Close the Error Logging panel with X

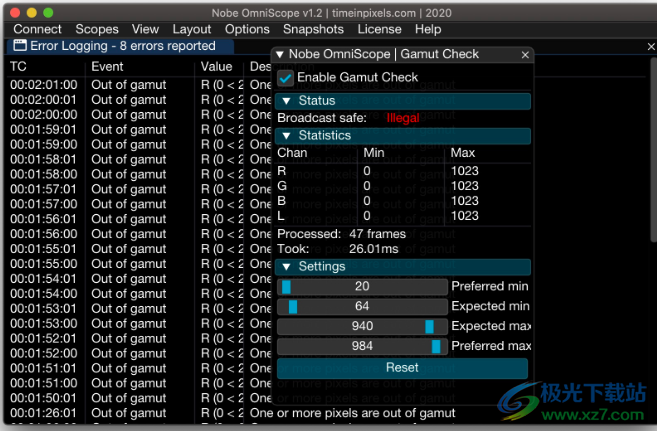point(651,46)
